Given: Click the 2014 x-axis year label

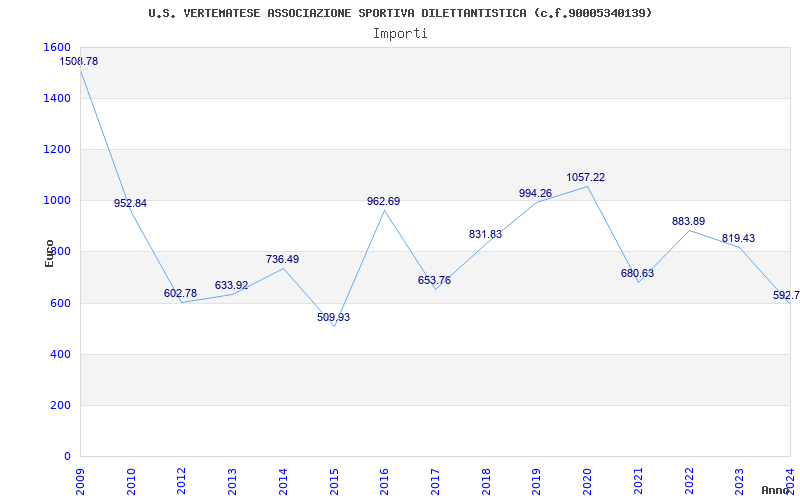Looking at the screenshot, I should click(283, 481).
